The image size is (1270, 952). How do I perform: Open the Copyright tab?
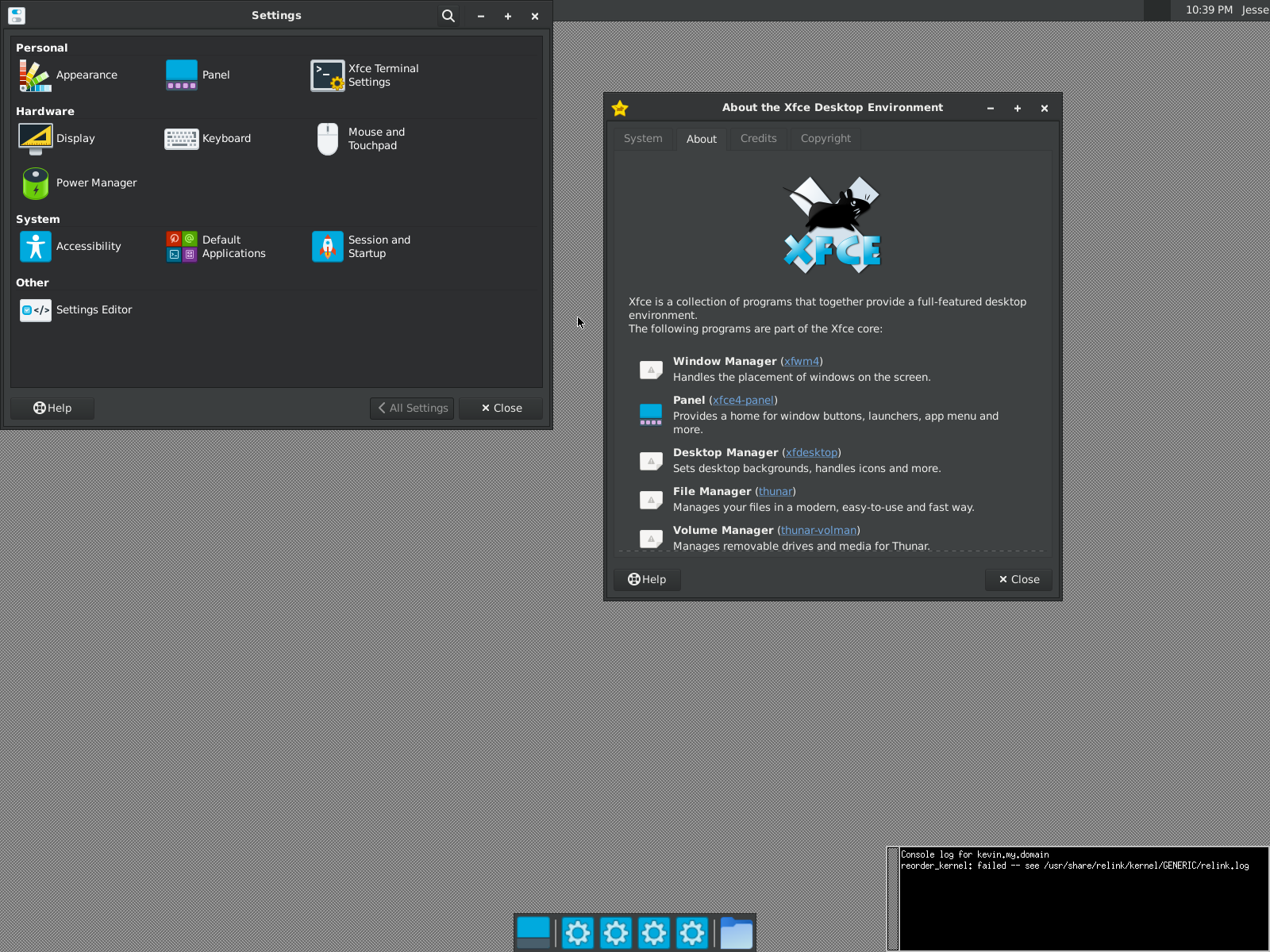coord(825,139)
